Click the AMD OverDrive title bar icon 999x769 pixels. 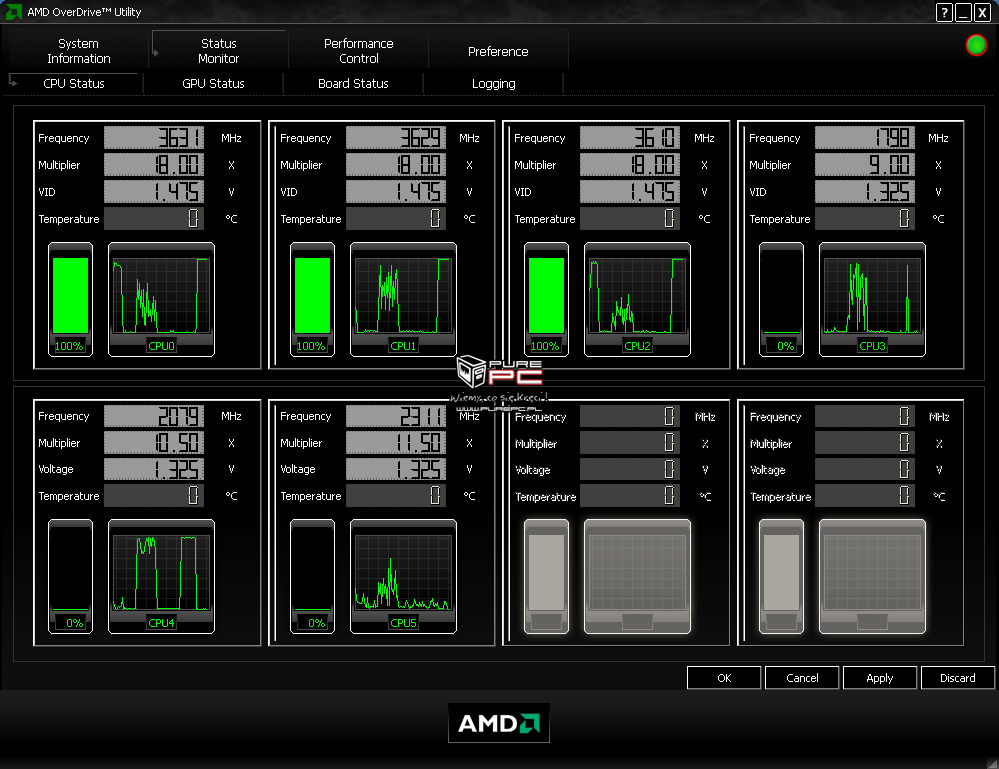[x=13, y=11]
